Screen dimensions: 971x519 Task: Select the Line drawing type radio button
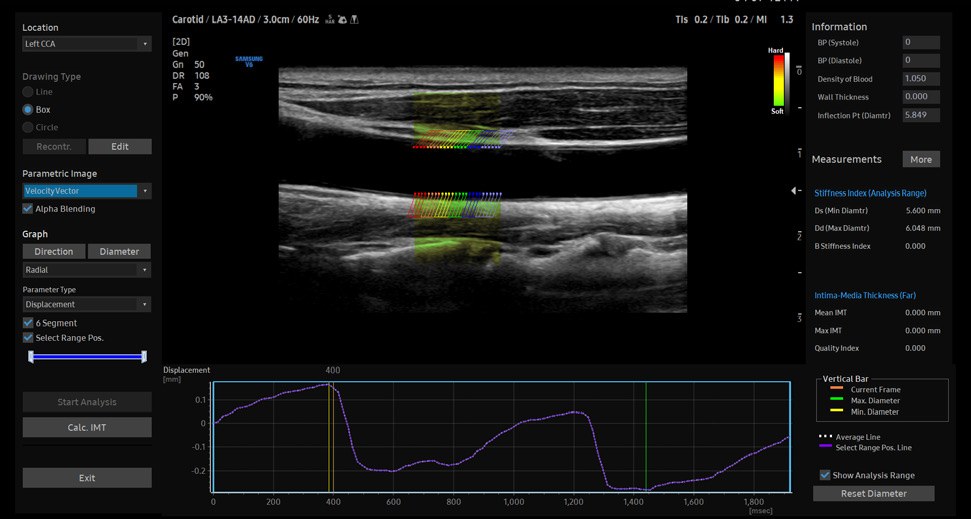point(28,92)
